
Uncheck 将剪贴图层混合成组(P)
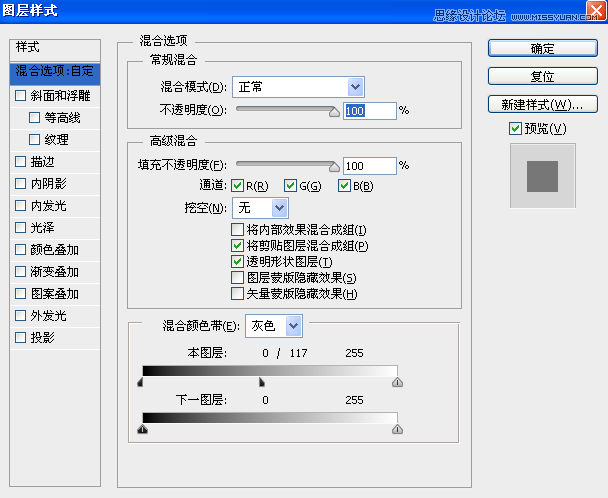point(237,246)
